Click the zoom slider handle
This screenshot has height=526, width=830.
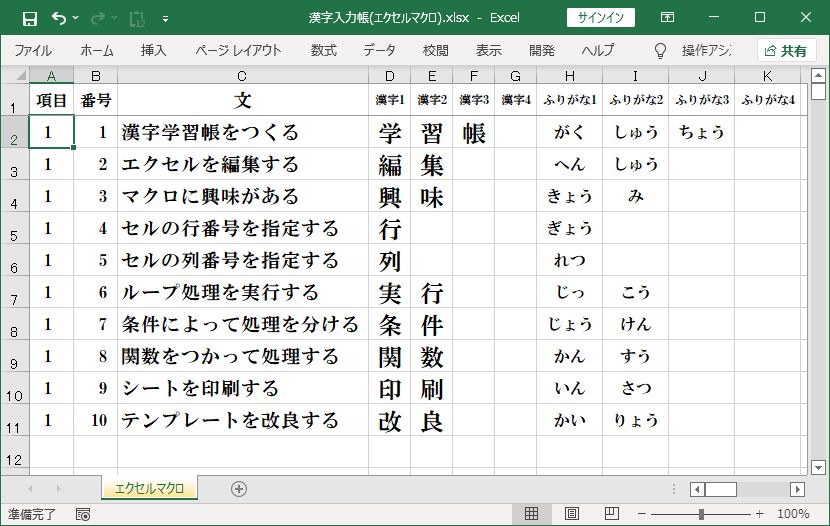pyautogui.click(x=701, y=514)
